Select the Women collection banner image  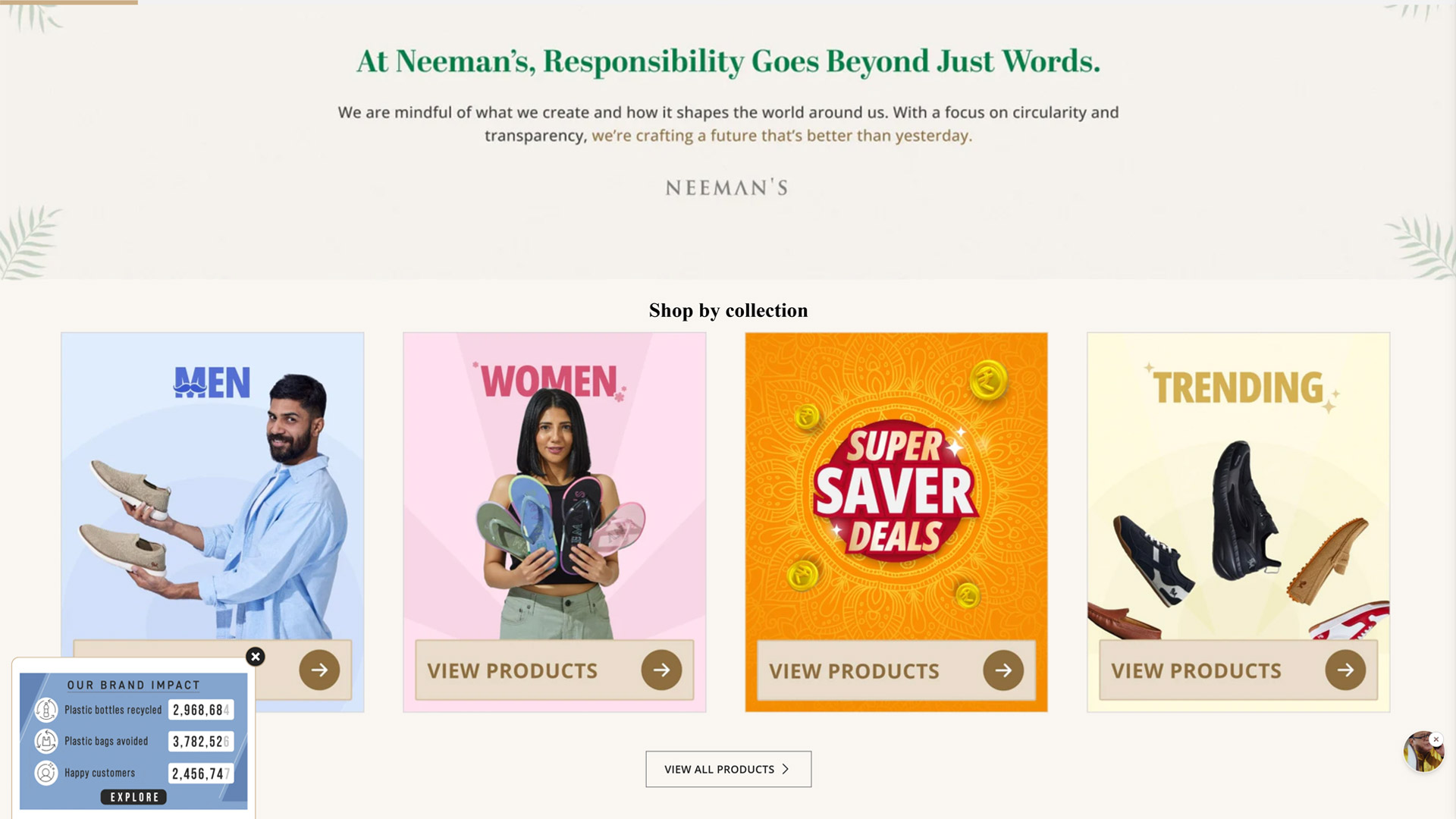554,485
